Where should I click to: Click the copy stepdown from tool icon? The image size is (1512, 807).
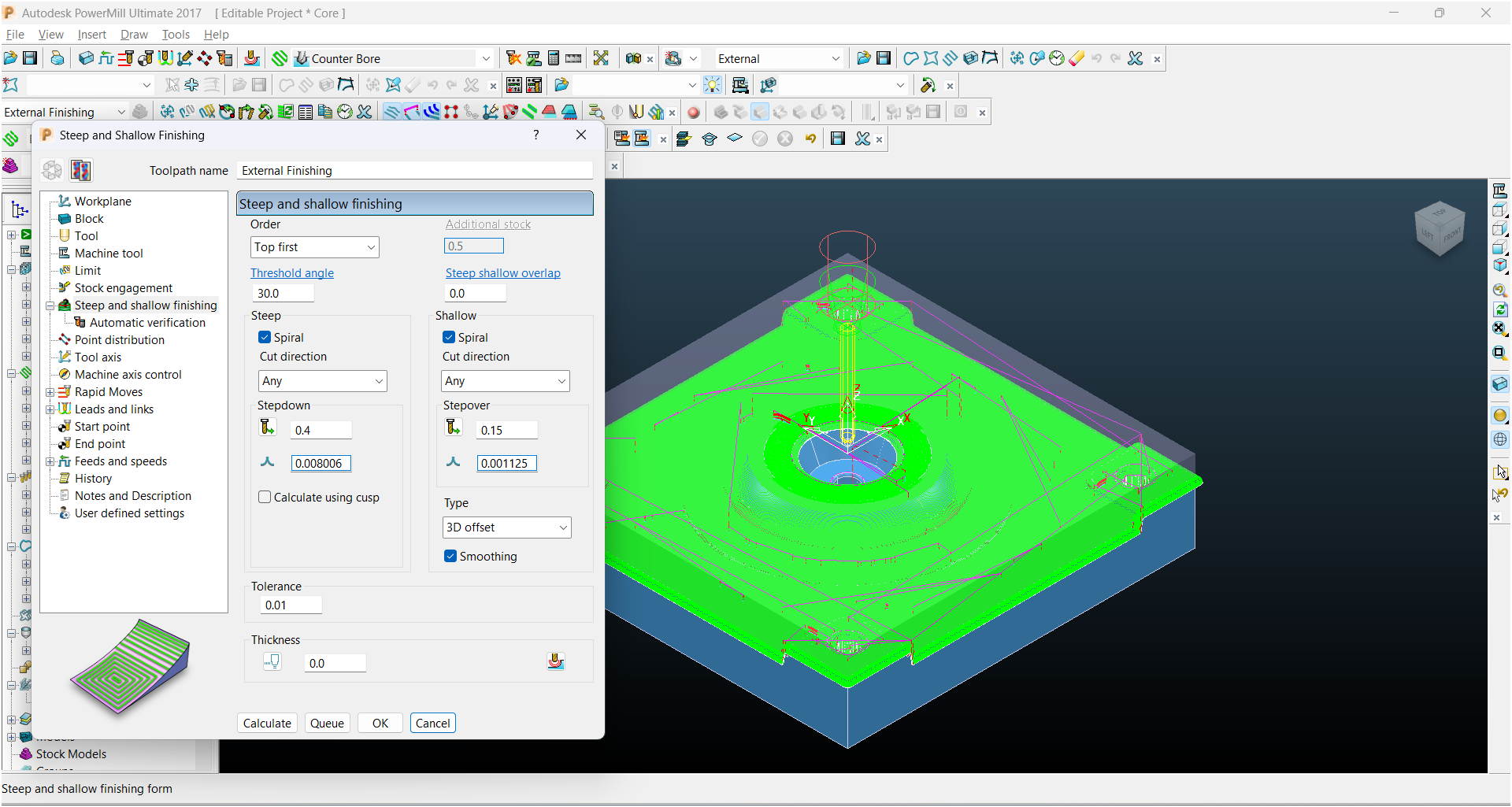pos(268,428)
